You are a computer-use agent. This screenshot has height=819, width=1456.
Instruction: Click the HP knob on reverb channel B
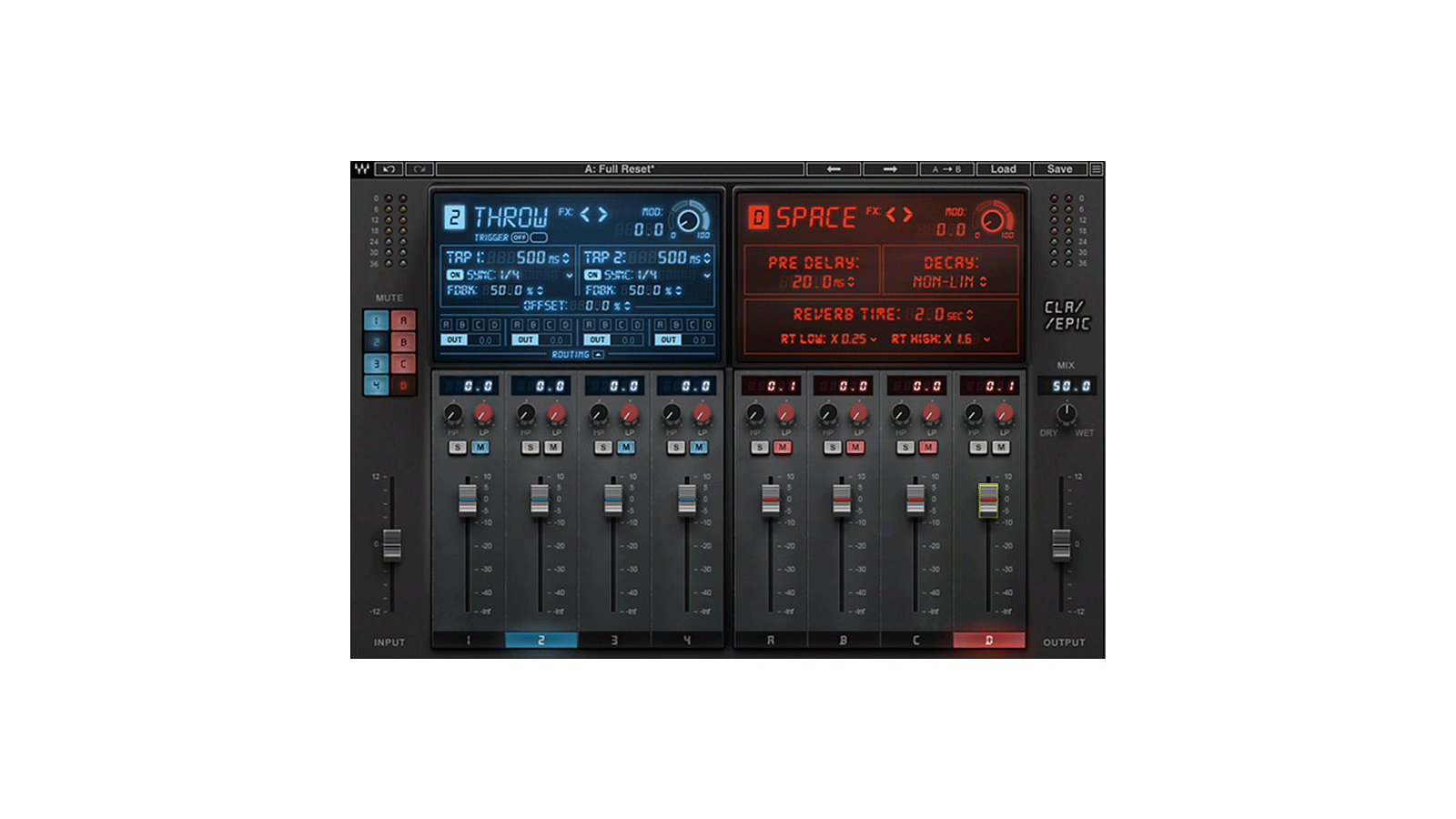[827, 415]
